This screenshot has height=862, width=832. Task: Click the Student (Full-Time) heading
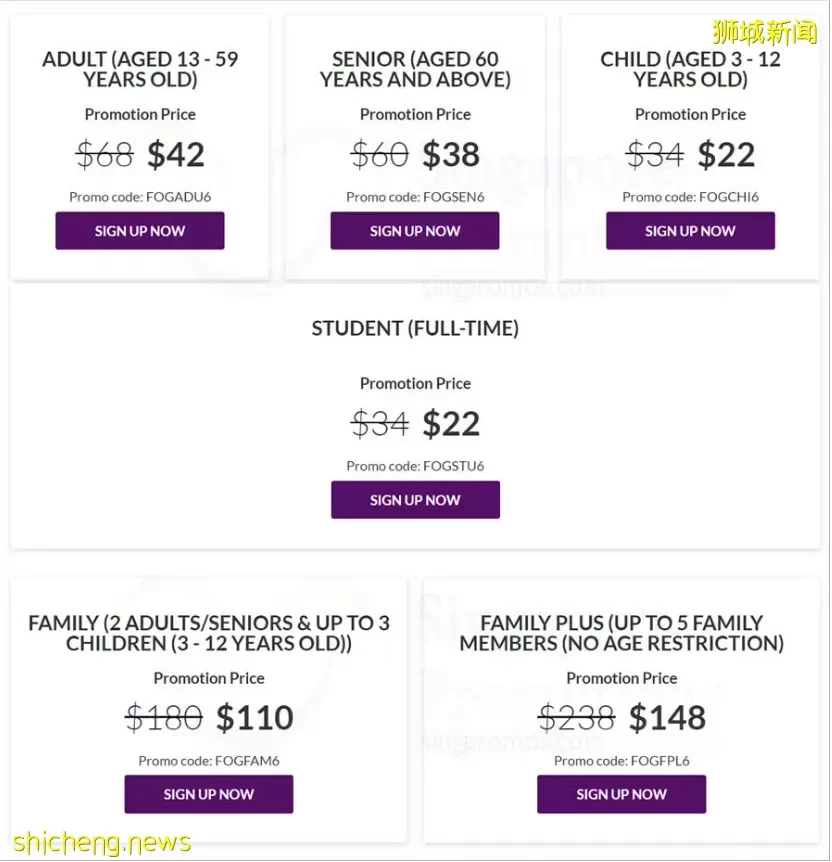(415, 328)
